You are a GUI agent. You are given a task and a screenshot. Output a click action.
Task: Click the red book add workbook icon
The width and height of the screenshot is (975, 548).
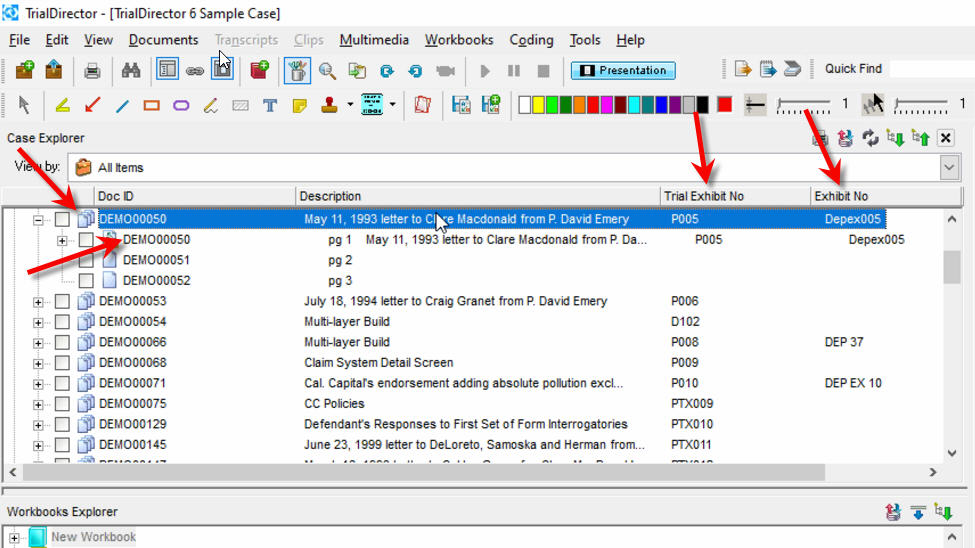coord(259,70)
